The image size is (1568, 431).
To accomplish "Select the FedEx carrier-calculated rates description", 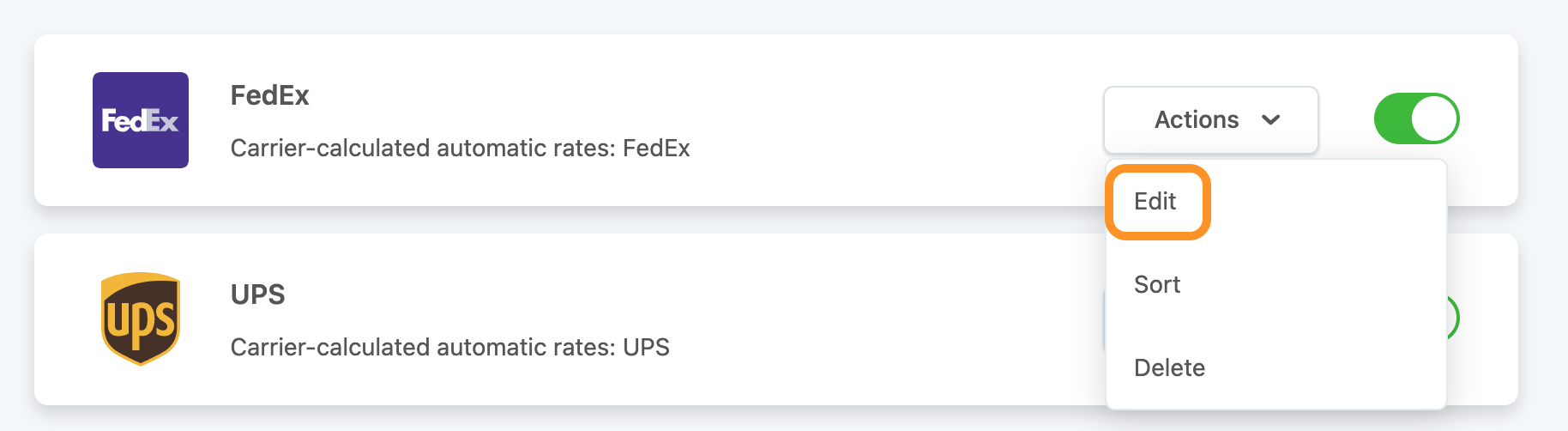I will point(460,149).
